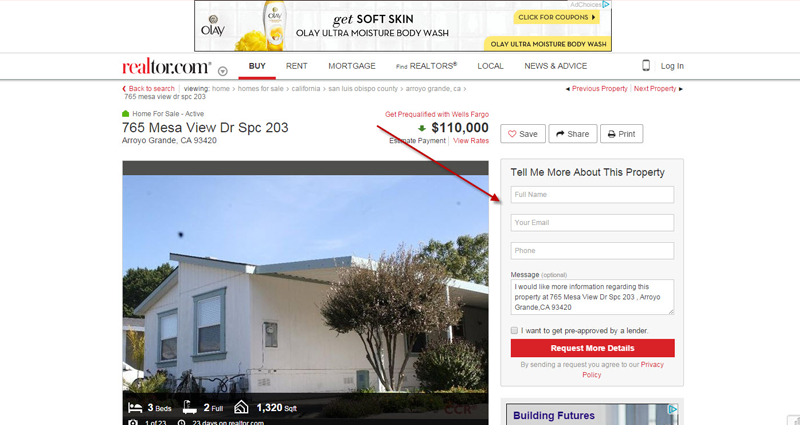Click the mobile phone icon near Log In

tap(645, 66)
